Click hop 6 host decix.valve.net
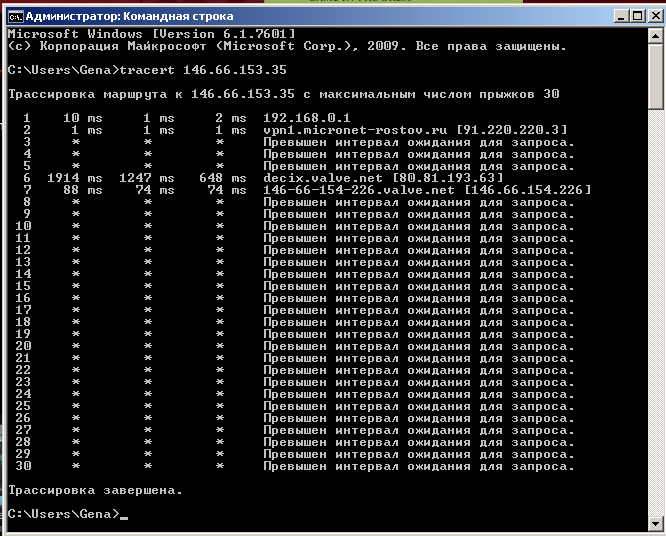Viewport: 666px width, 536px height. pos(323,178)
